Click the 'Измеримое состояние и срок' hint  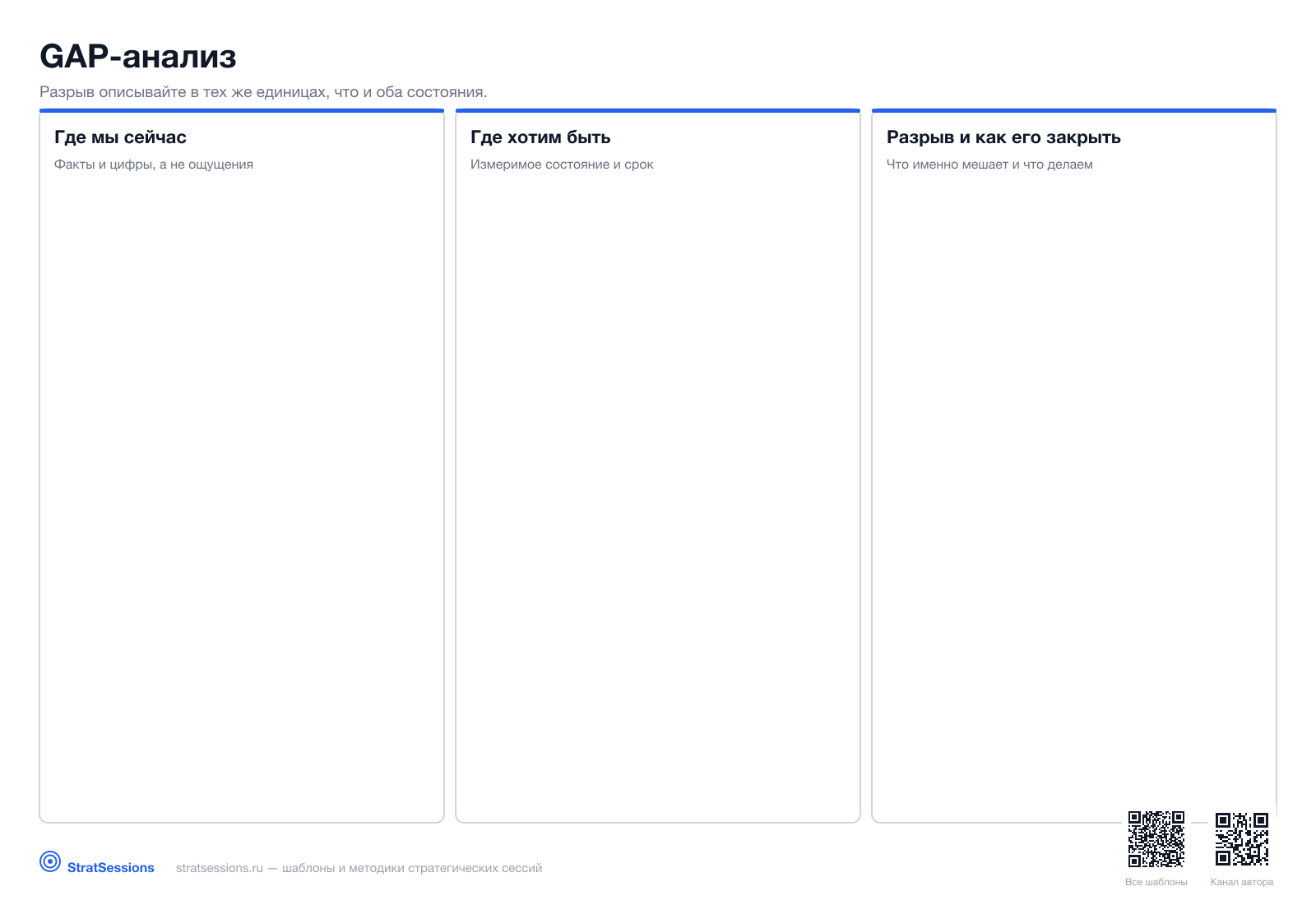562,165
